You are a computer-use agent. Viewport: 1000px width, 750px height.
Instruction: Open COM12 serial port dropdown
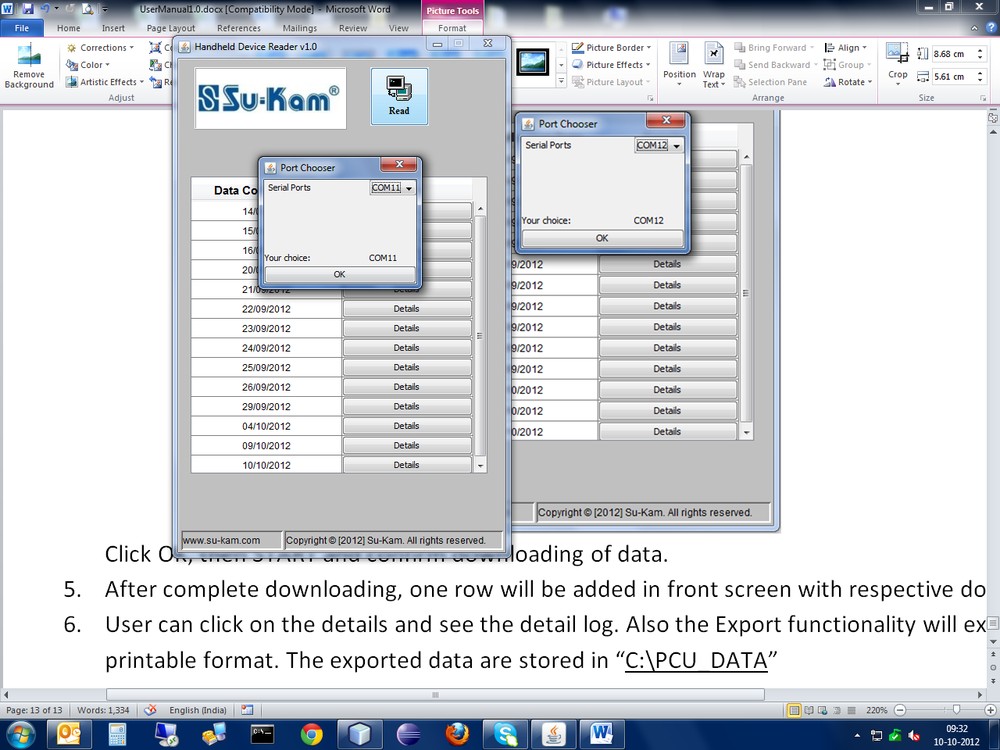point(676,145)
